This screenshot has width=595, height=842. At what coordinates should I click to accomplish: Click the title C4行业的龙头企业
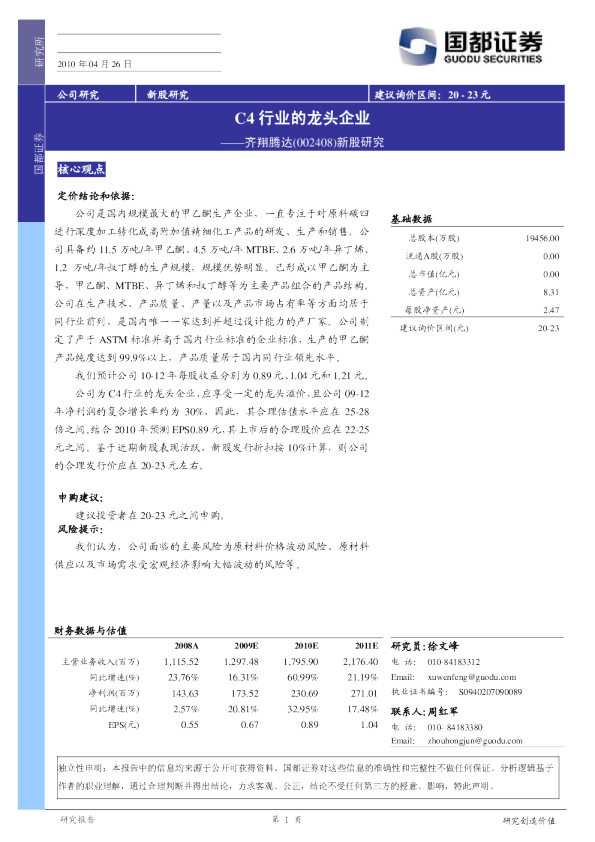[x=302, y=118]
